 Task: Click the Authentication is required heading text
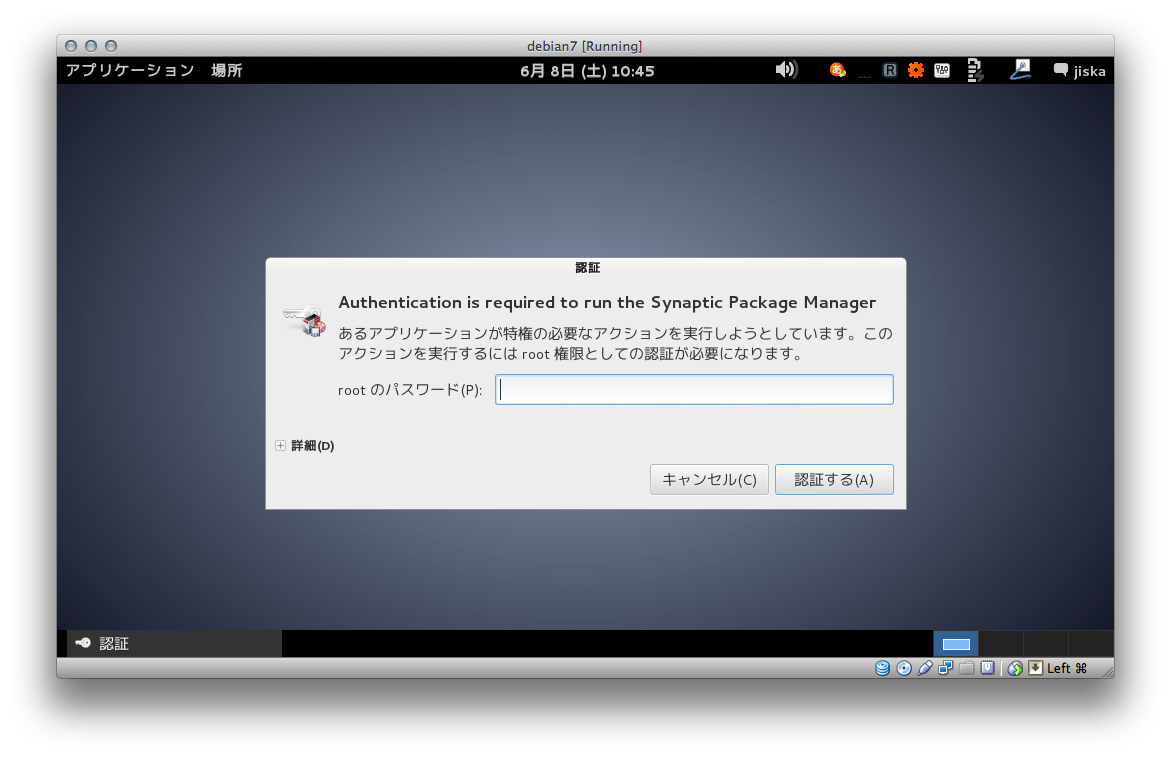[x=607, y=302]
